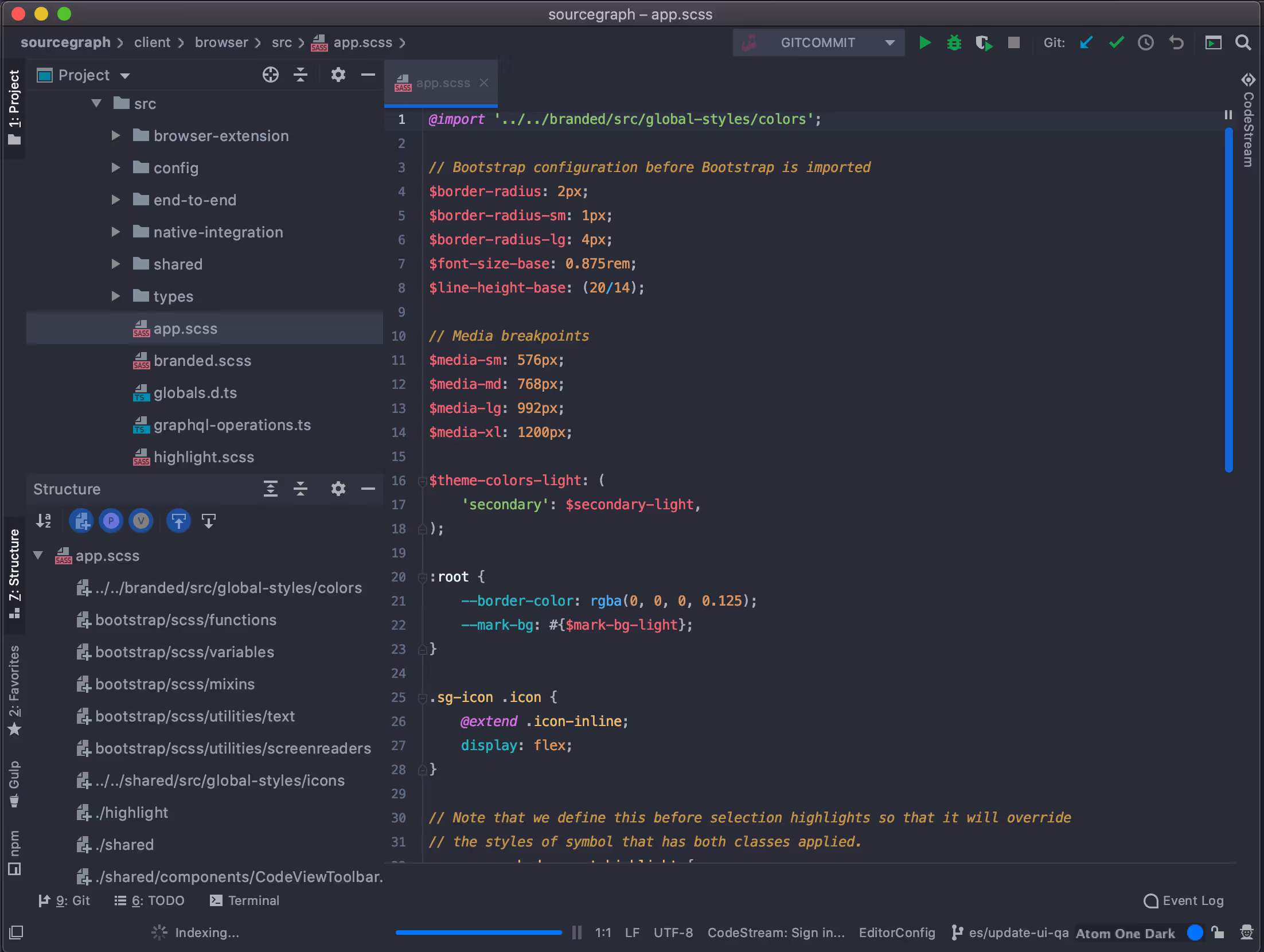Click CodeStream: Sign in status item

tap(776, 933)
